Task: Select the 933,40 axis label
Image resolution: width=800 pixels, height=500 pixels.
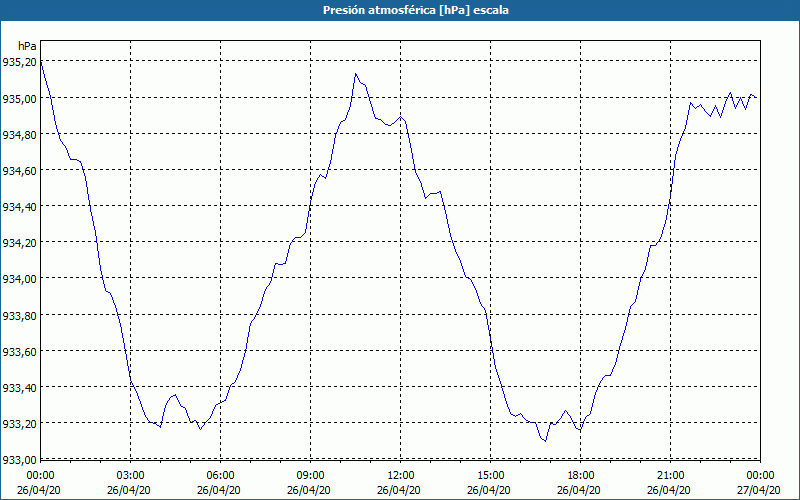Action: coord(20,387)
